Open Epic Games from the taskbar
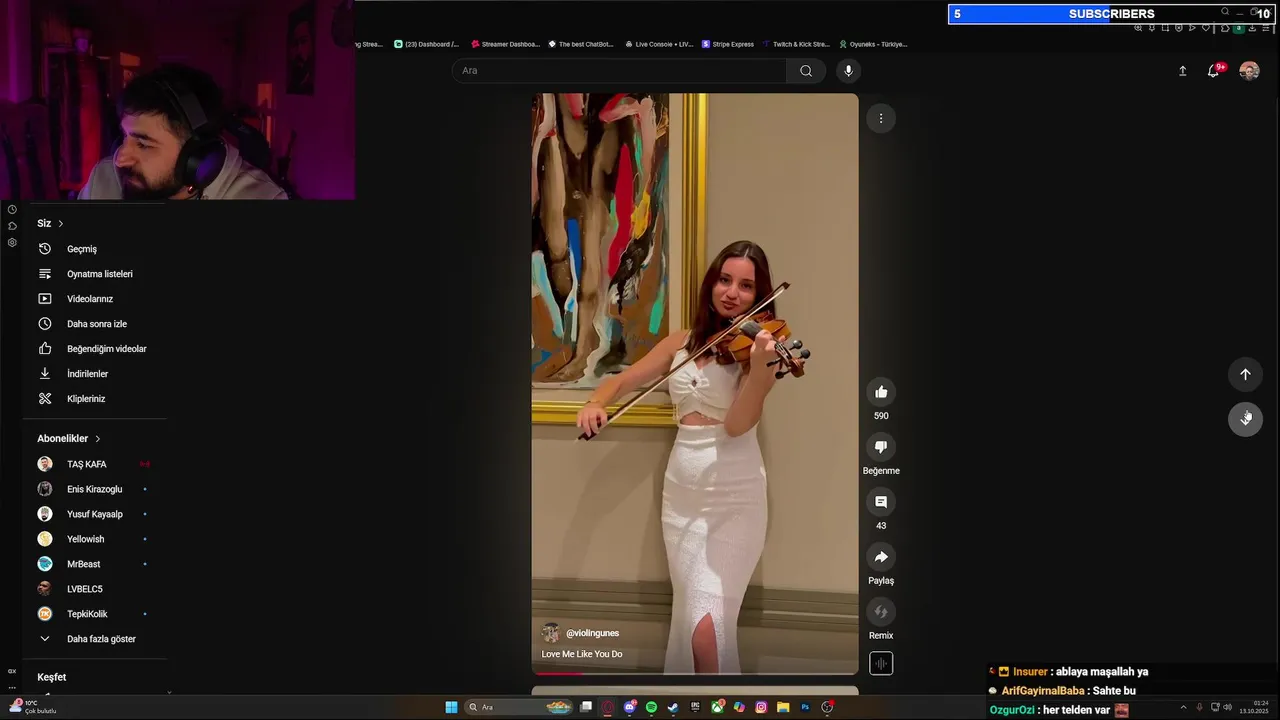Image resolution: width=1280 pixels, height=720 pixels. tap(695, 707)
